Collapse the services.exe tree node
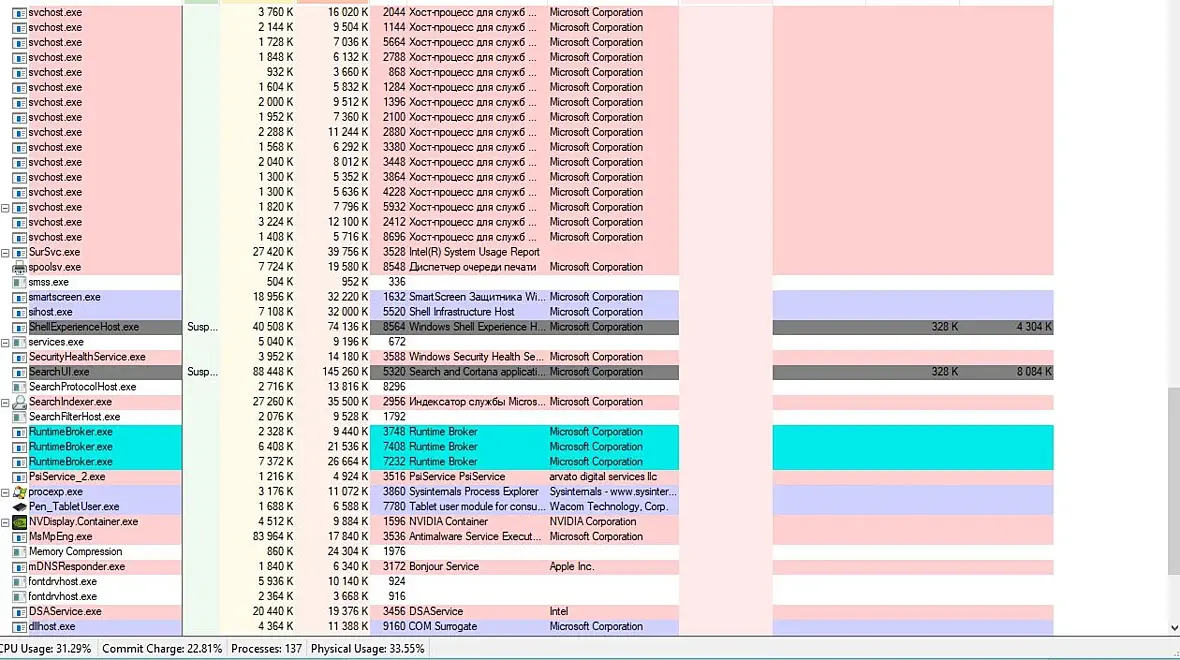The width and height of the screenshot is (1180, 660). point(5,342)
